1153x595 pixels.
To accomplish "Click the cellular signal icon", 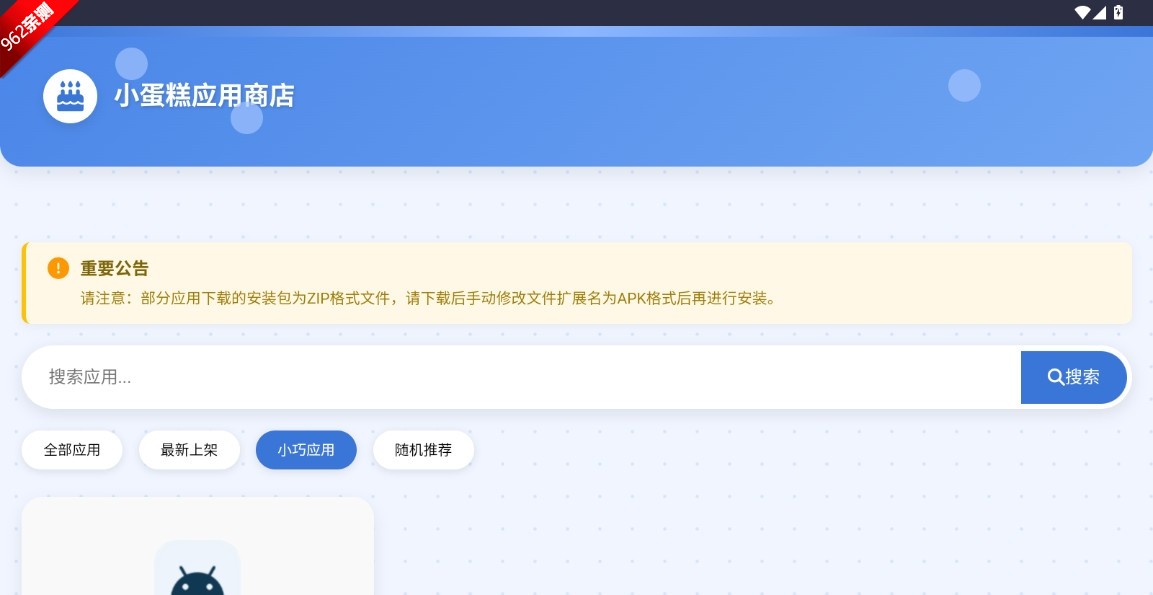I will 1100,12.
